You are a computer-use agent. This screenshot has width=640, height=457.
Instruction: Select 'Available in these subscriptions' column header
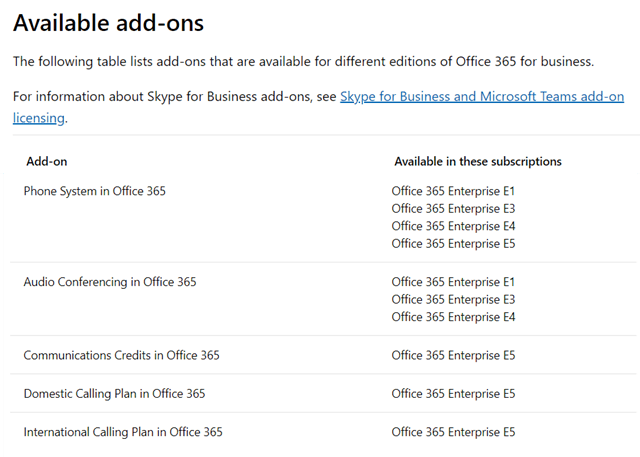point(478,162)
